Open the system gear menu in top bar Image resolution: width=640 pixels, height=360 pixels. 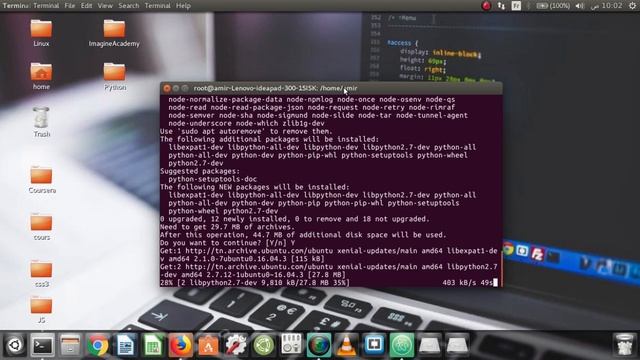632,6
